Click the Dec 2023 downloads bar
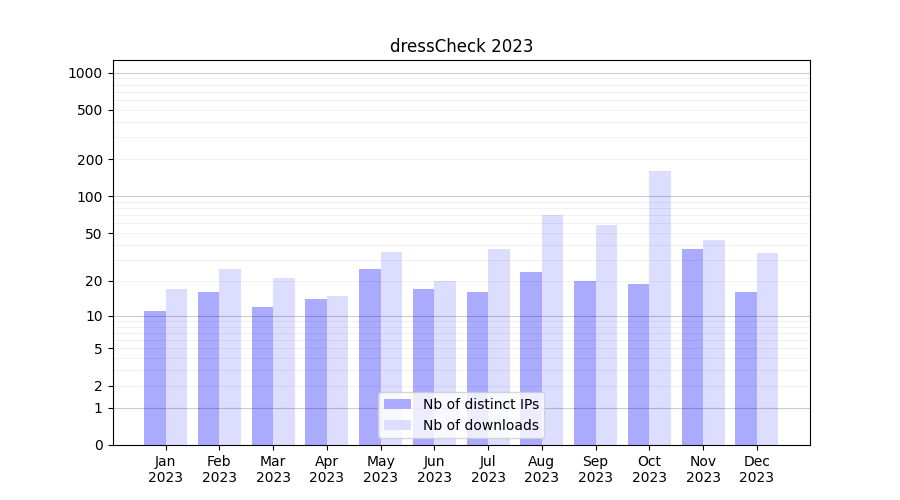This screenshot has width=900, height=500. pyautogui.click(x=767, y=348)
